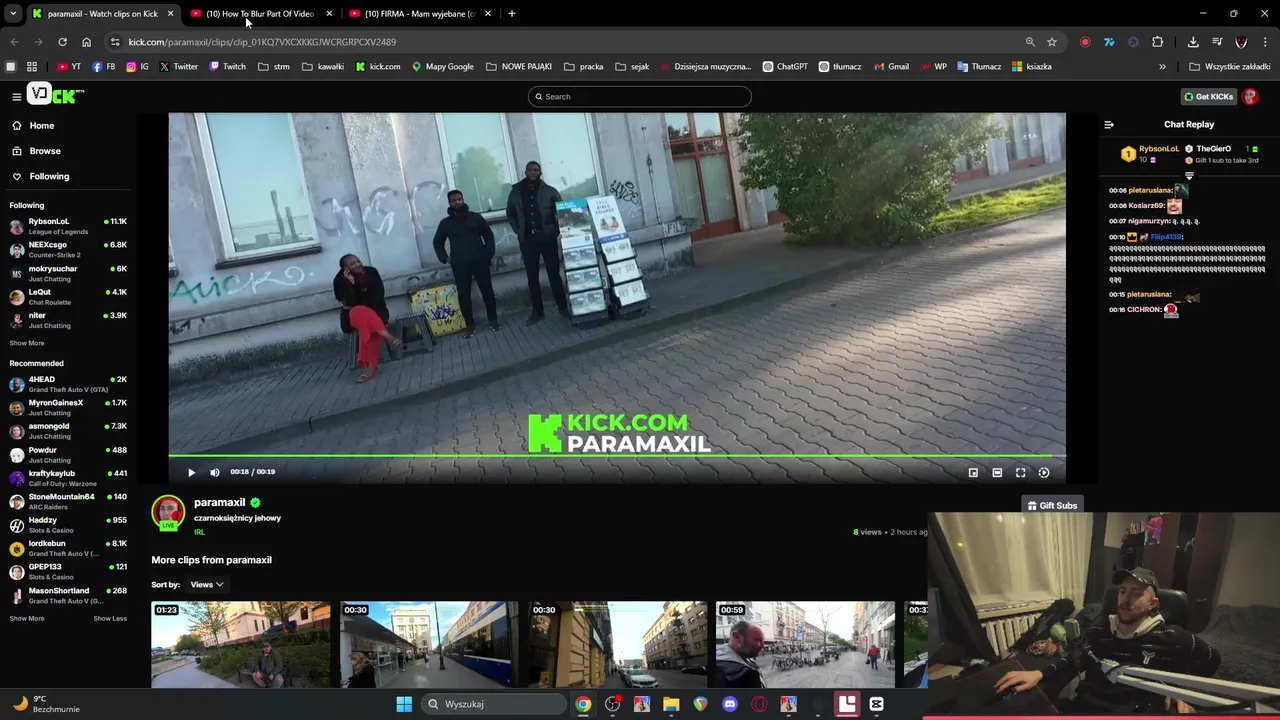Screen dimensions: 1280x720
Task: Collapse the Chat Replay panel
Action: click(1108, 125)
